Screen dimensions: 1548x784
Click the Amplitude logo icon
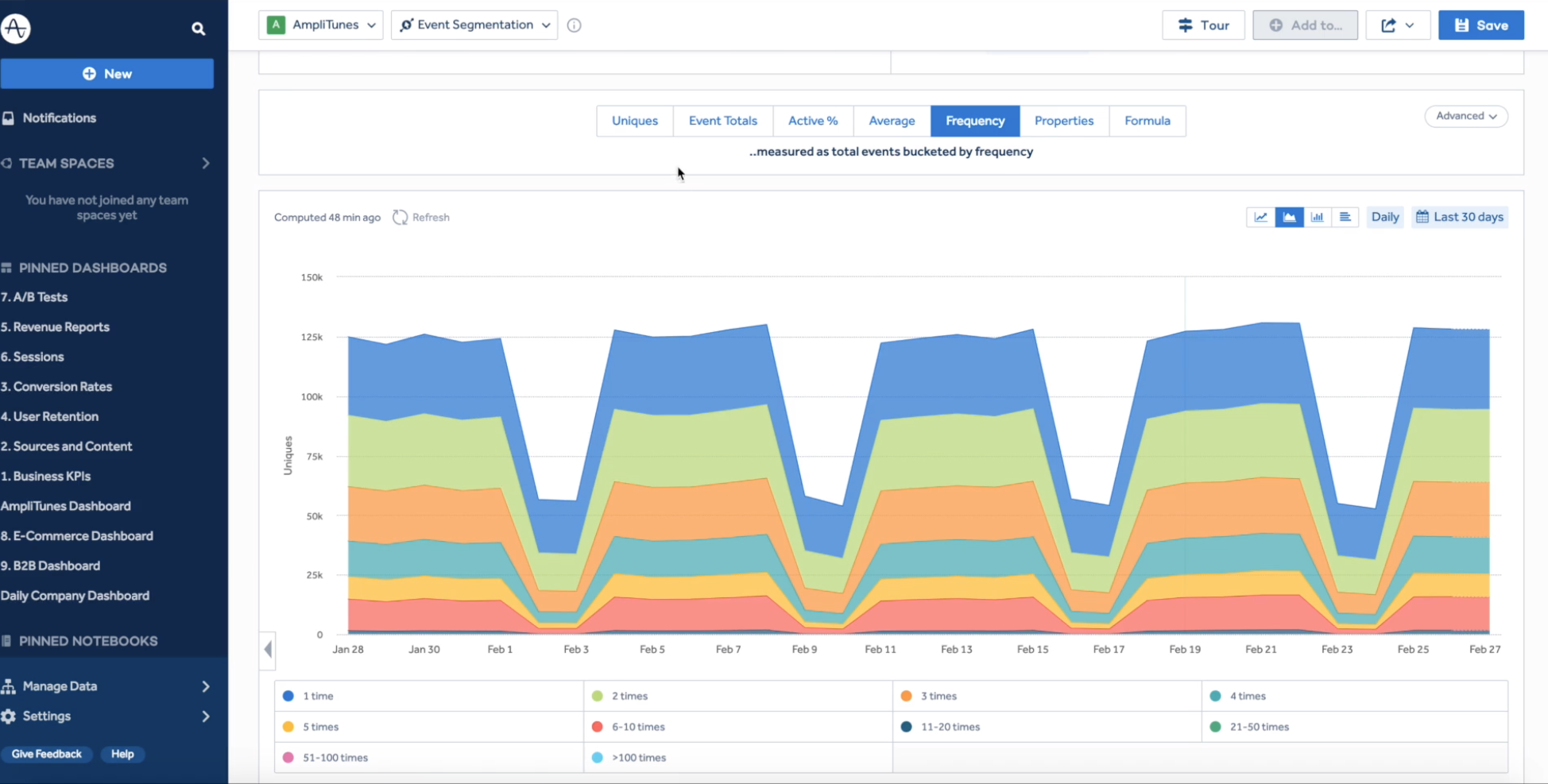tap(15, 28)
